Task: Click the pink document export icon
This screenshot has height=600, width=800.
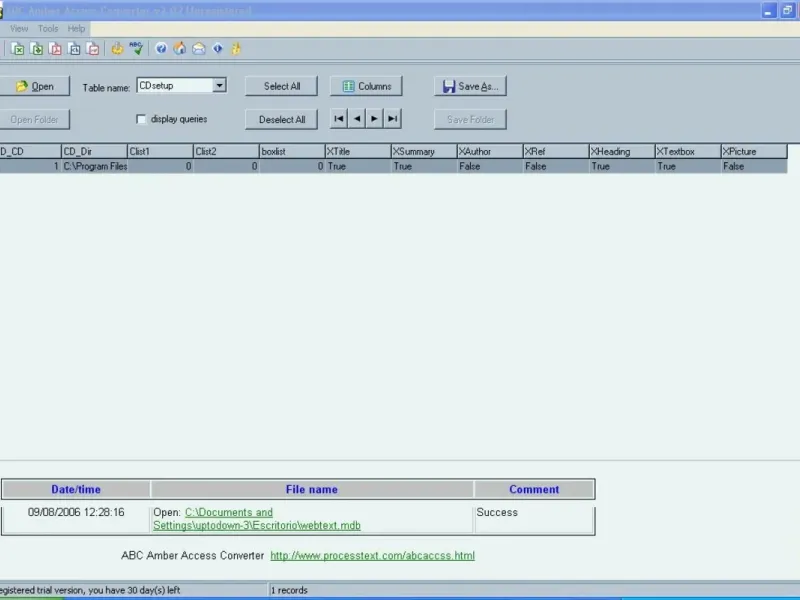Action: coord(93,49)
